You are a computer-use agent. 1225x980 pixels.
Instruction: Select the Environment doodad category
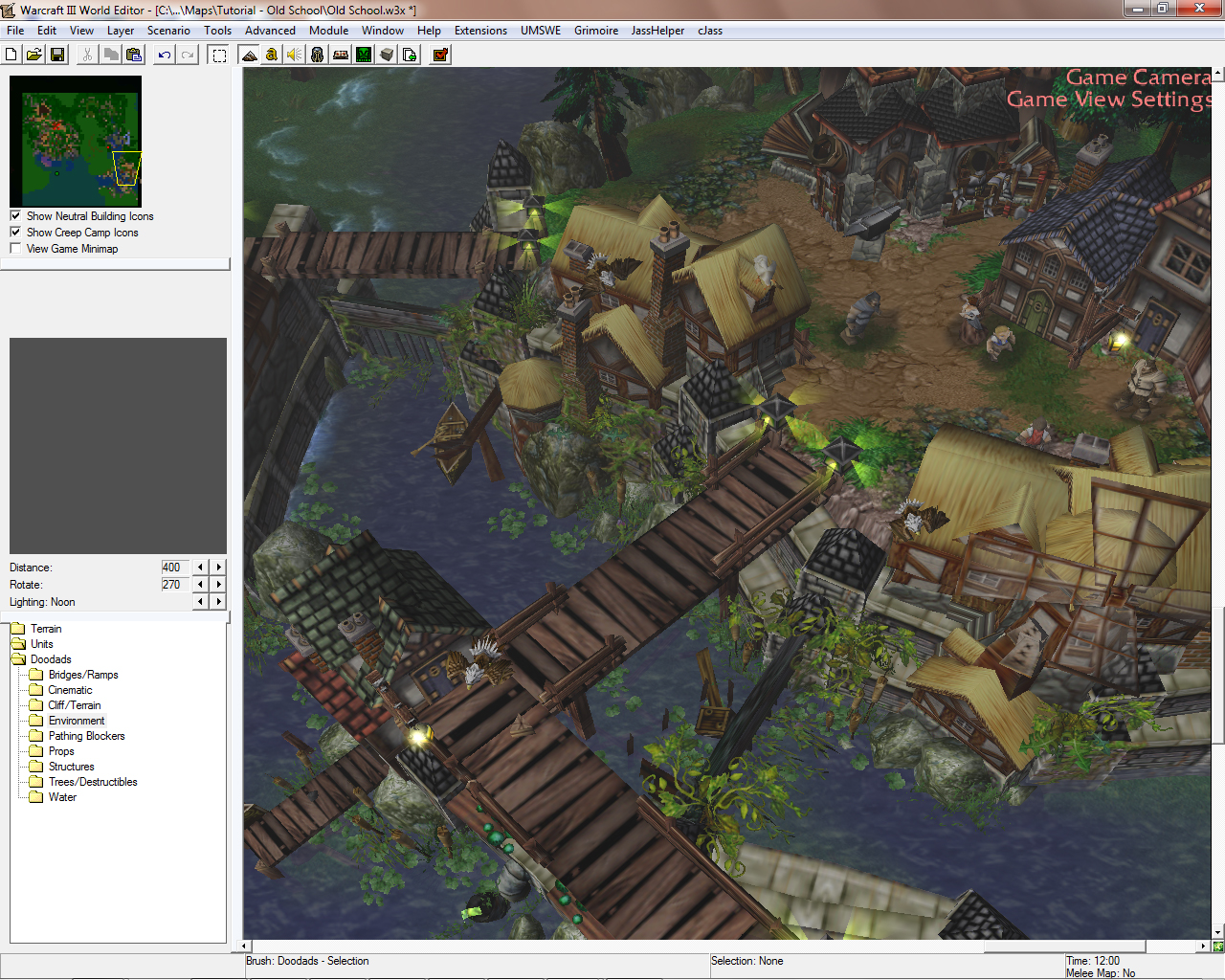(77, 721)
